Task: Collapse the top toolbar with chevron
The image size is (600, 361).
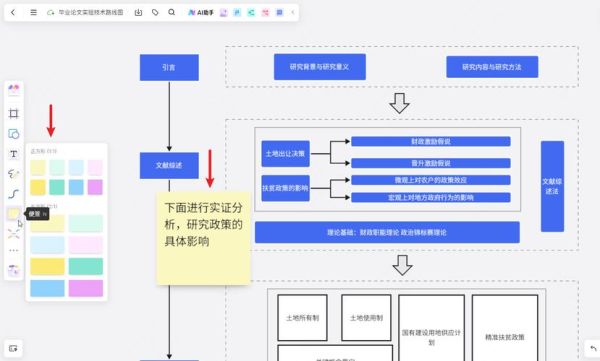Action: (x=293, y=12)
